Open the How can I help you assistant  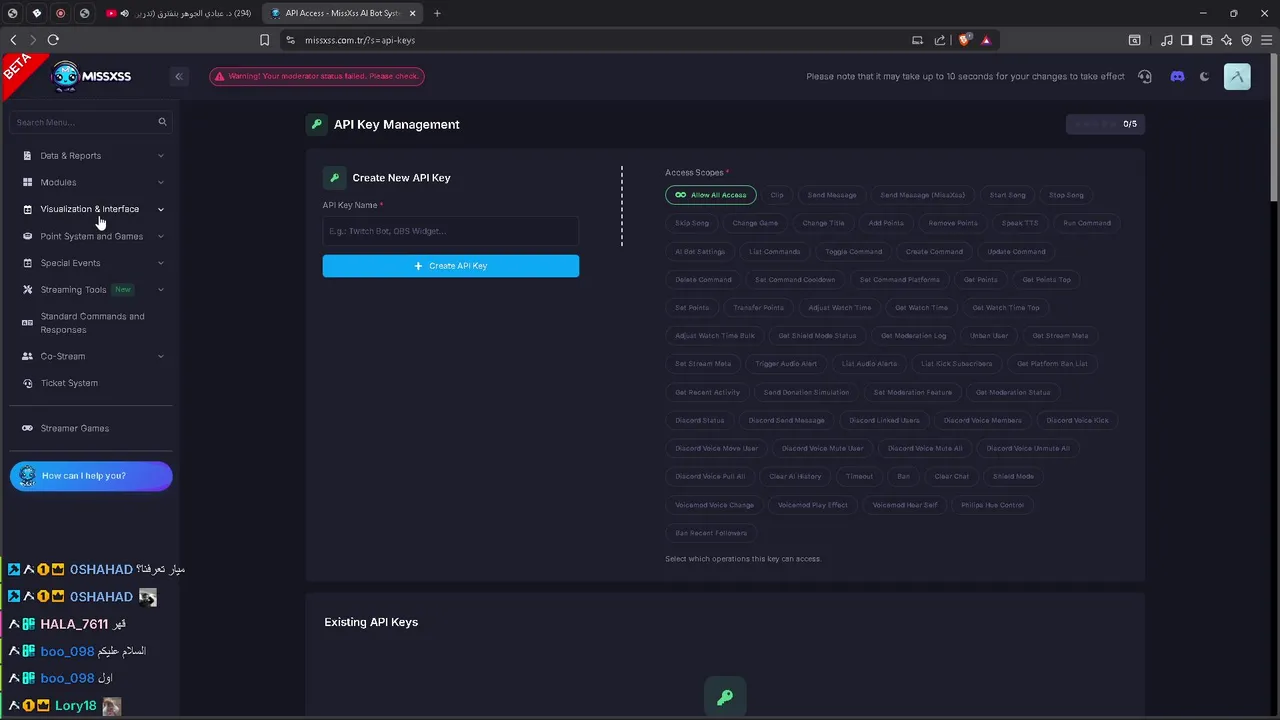91,476
